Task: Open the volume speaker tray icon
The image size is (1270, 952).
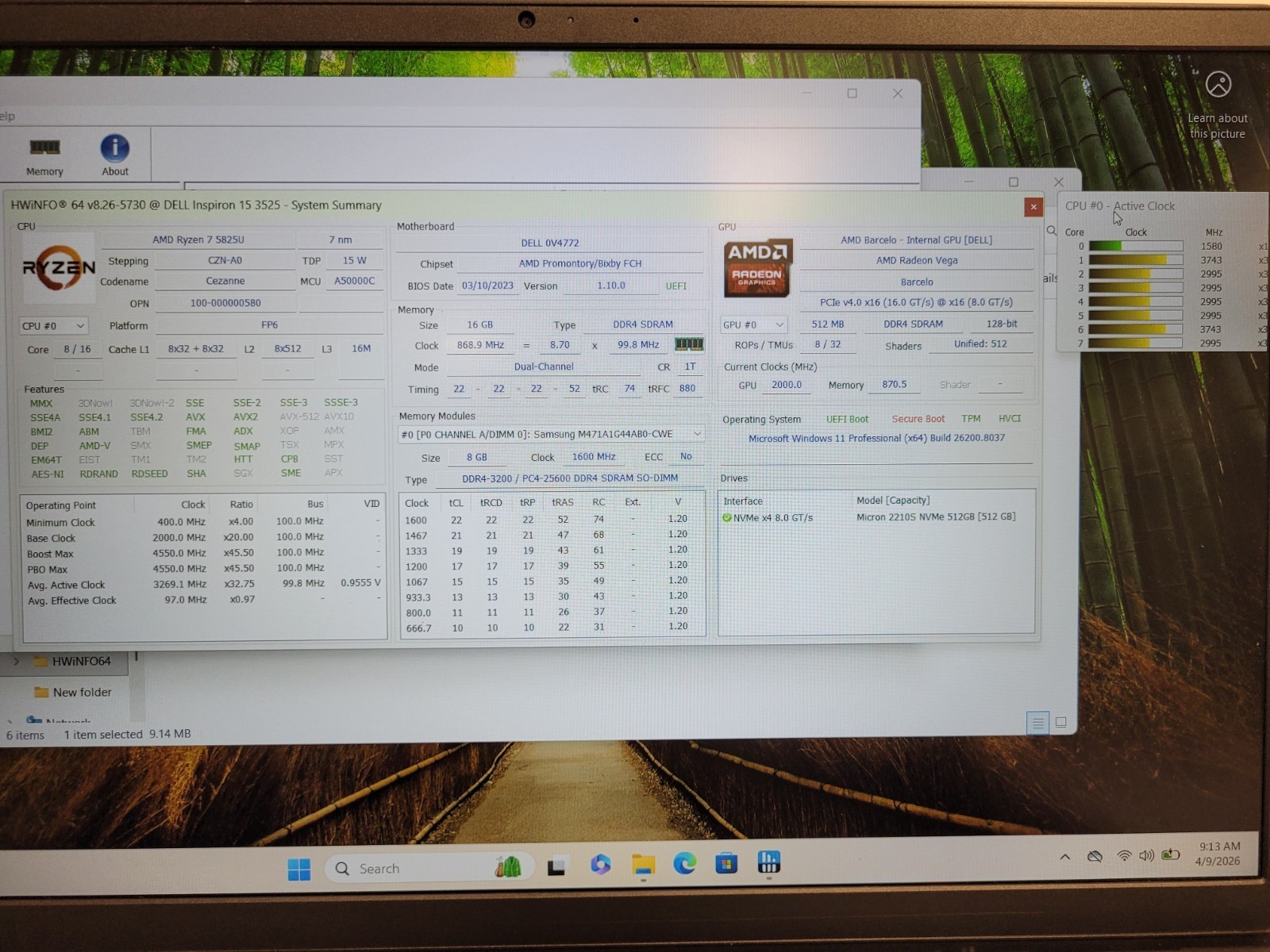Action: (1147, 855)
